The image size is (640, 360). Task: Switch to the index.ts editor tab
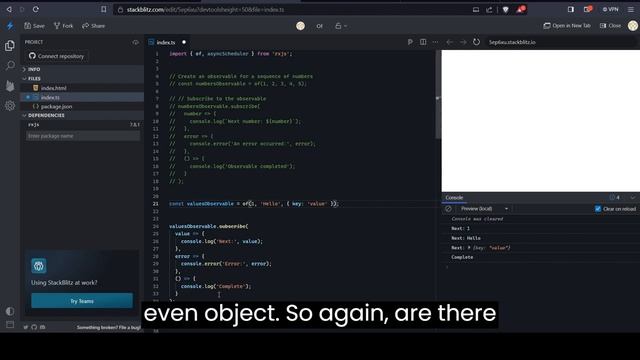click(166, 42)
